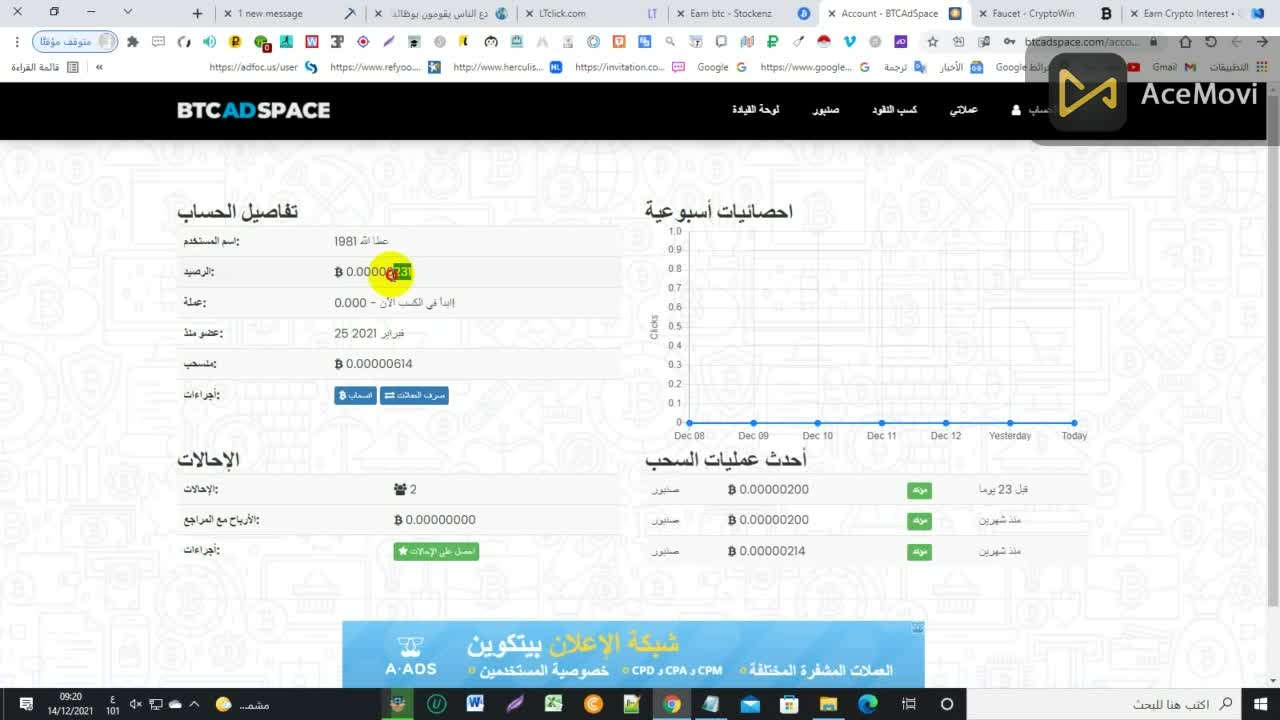Click the green speaker extension icon
This screenshot has height=720, width=1280.
click(x=209, y=42)
